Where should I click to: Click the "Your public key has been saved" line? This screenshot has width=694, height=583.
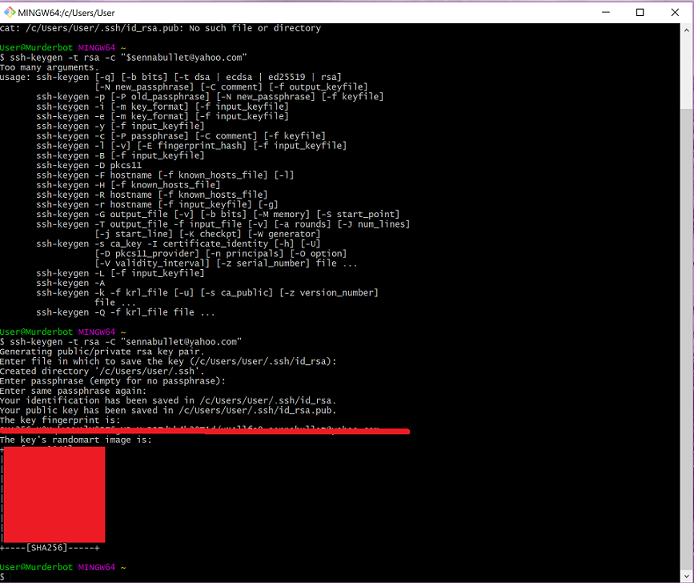coord(168,410)
